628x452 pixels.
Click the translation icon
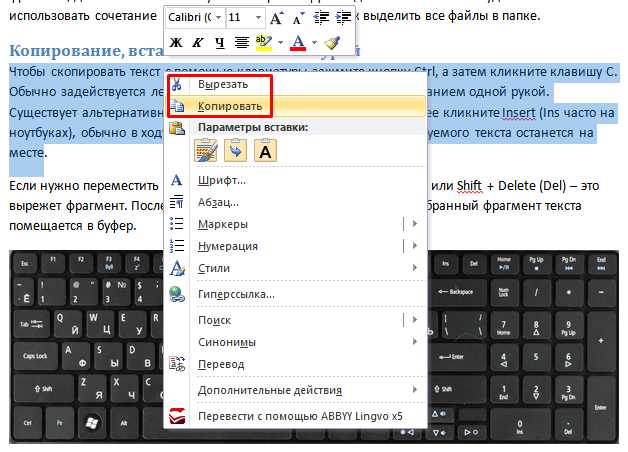[177, 364]
